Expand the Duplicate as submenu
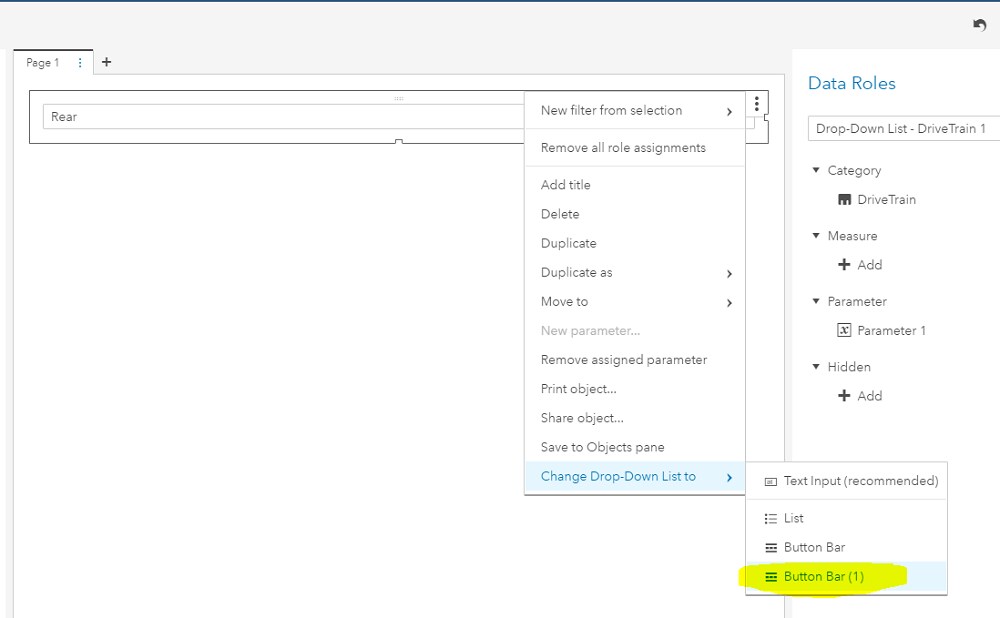 [x=634, y=273]
